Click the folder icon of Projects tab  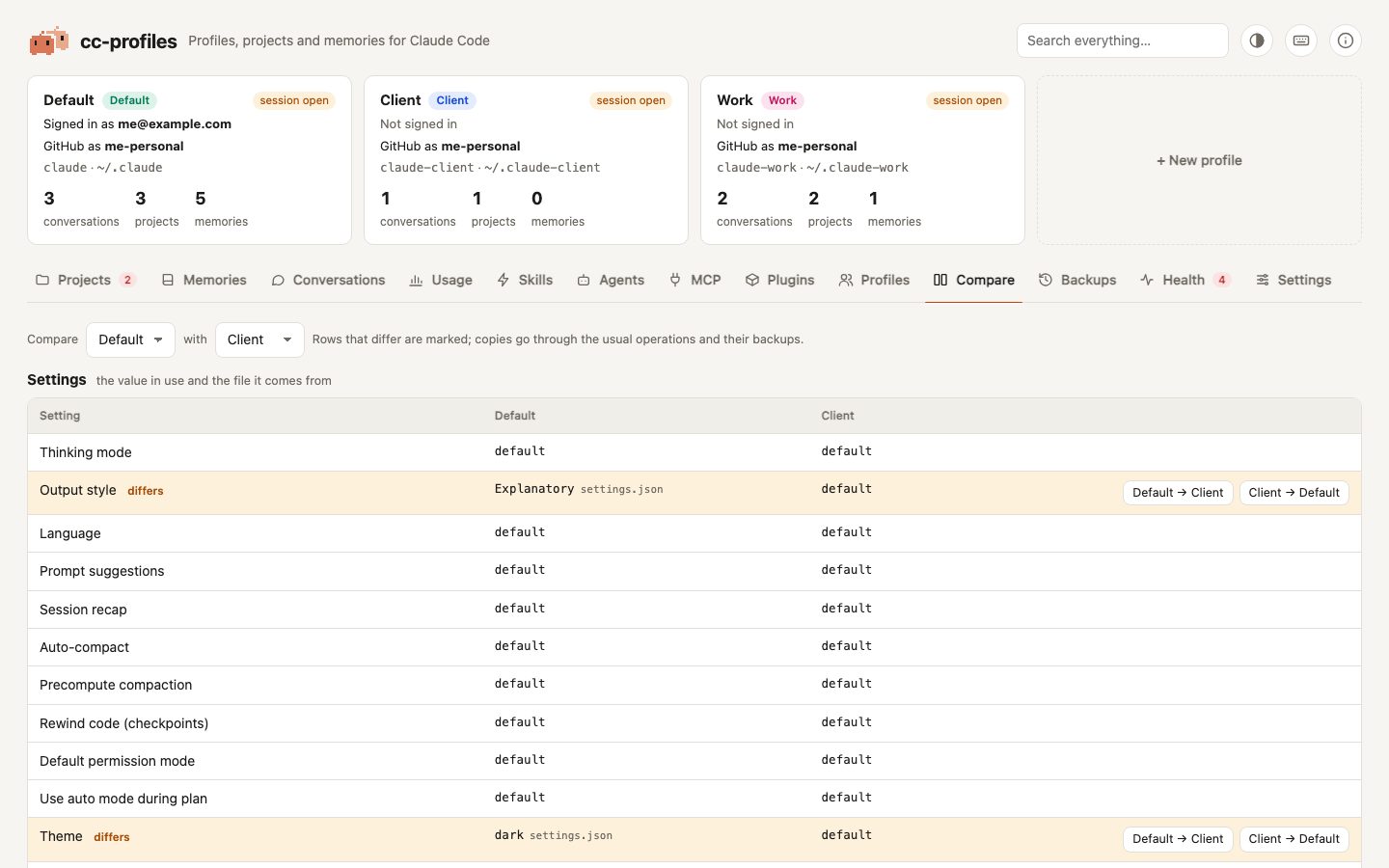pos(42,280)
